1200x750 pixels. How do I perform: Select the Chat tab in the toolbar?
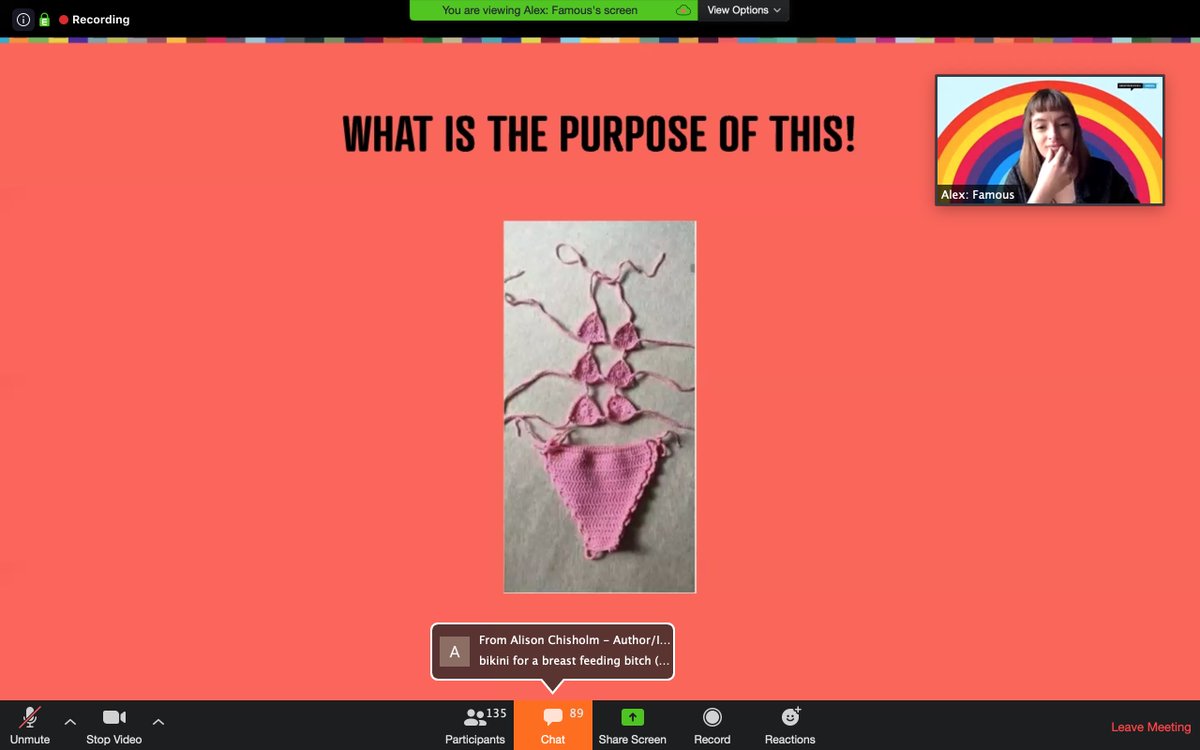tap(553, 725)
